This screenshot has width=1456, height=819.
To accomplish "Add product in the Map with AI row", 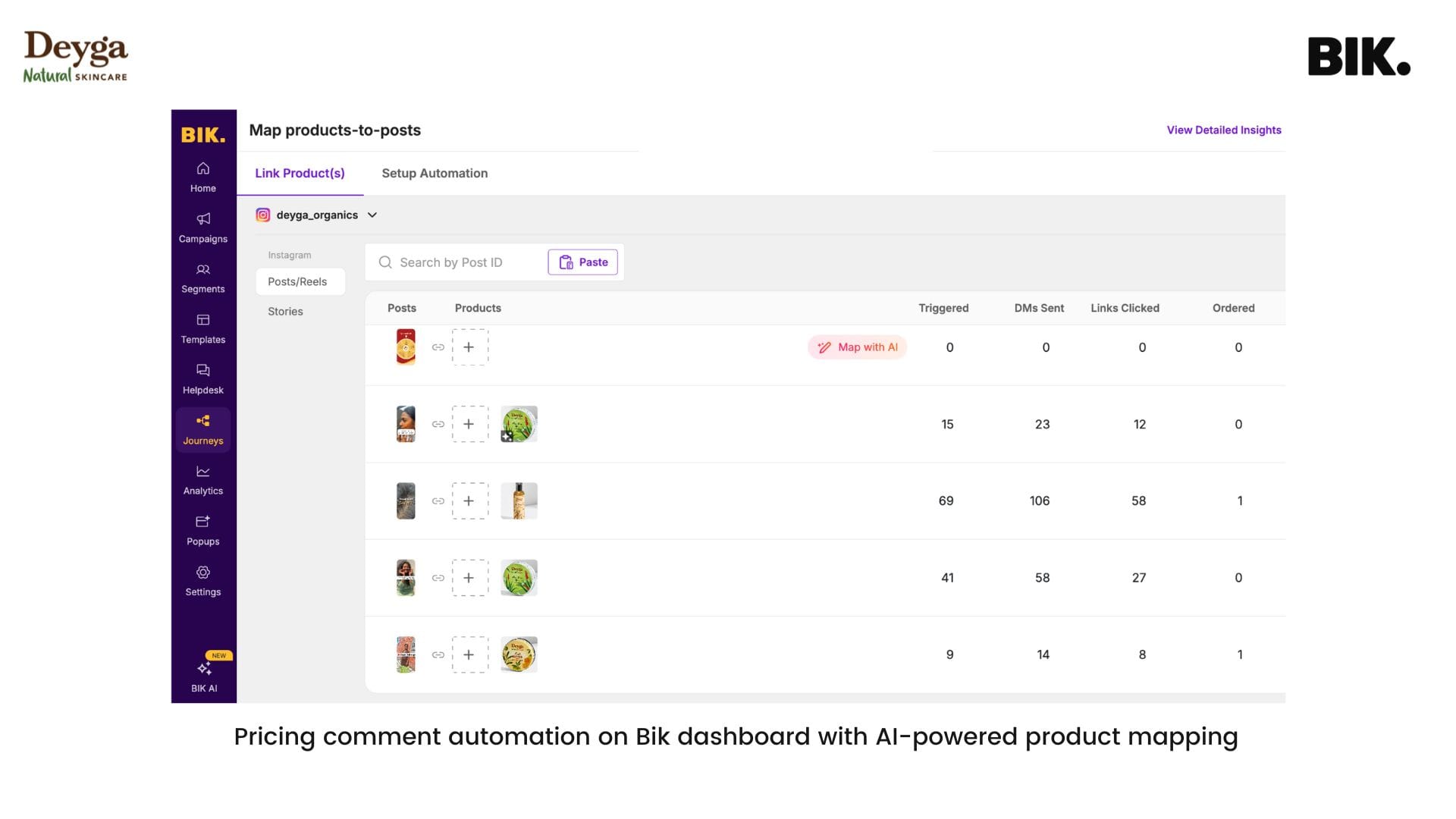I will (470, 347).
